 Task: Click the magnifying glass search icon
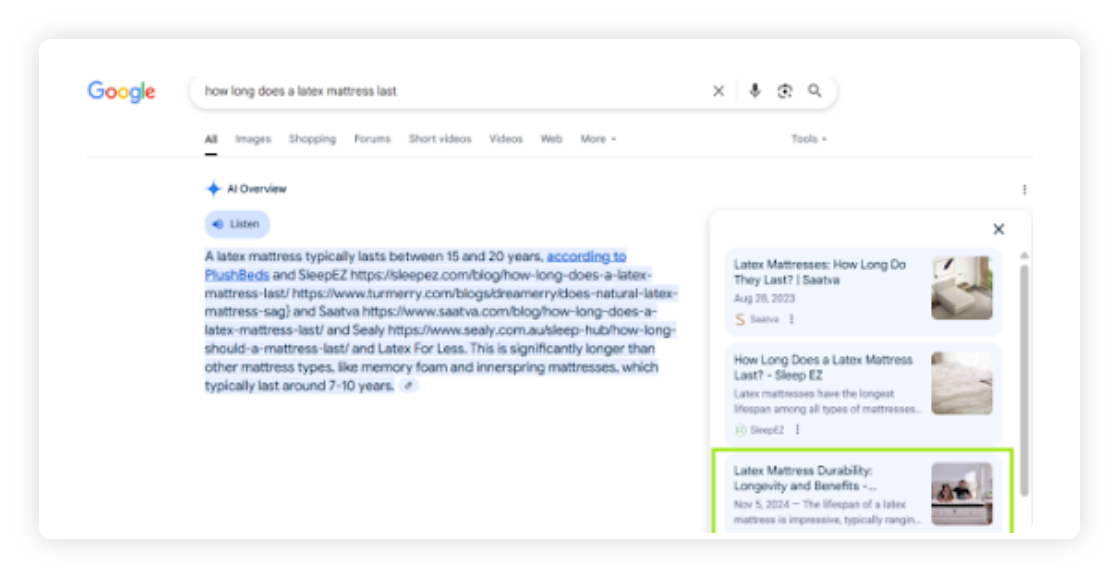pos(815,91)
